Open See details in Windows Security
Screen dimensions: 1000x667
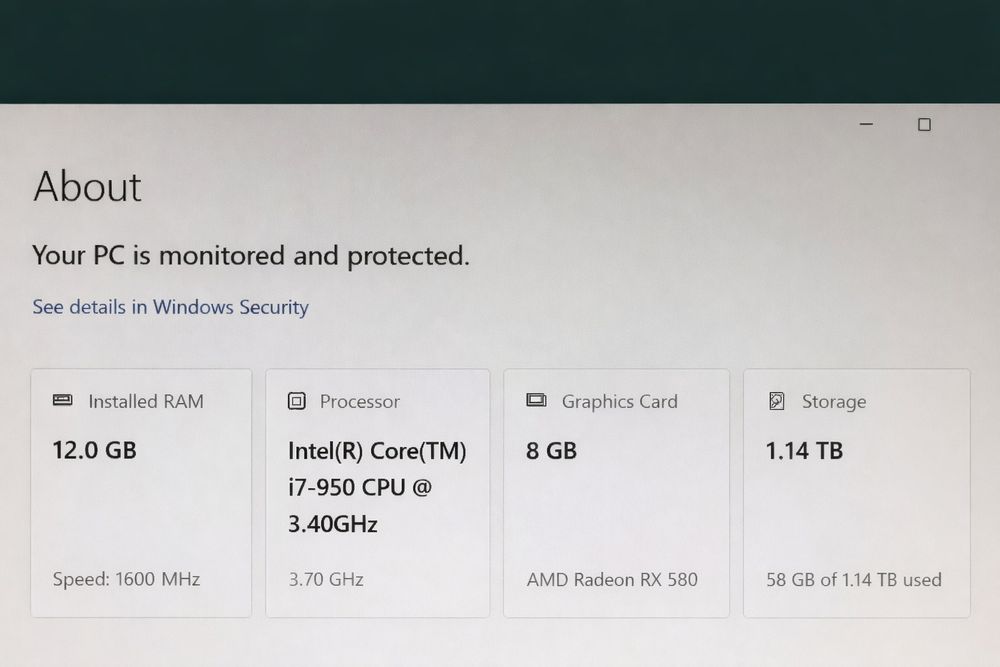pos(170,307)
